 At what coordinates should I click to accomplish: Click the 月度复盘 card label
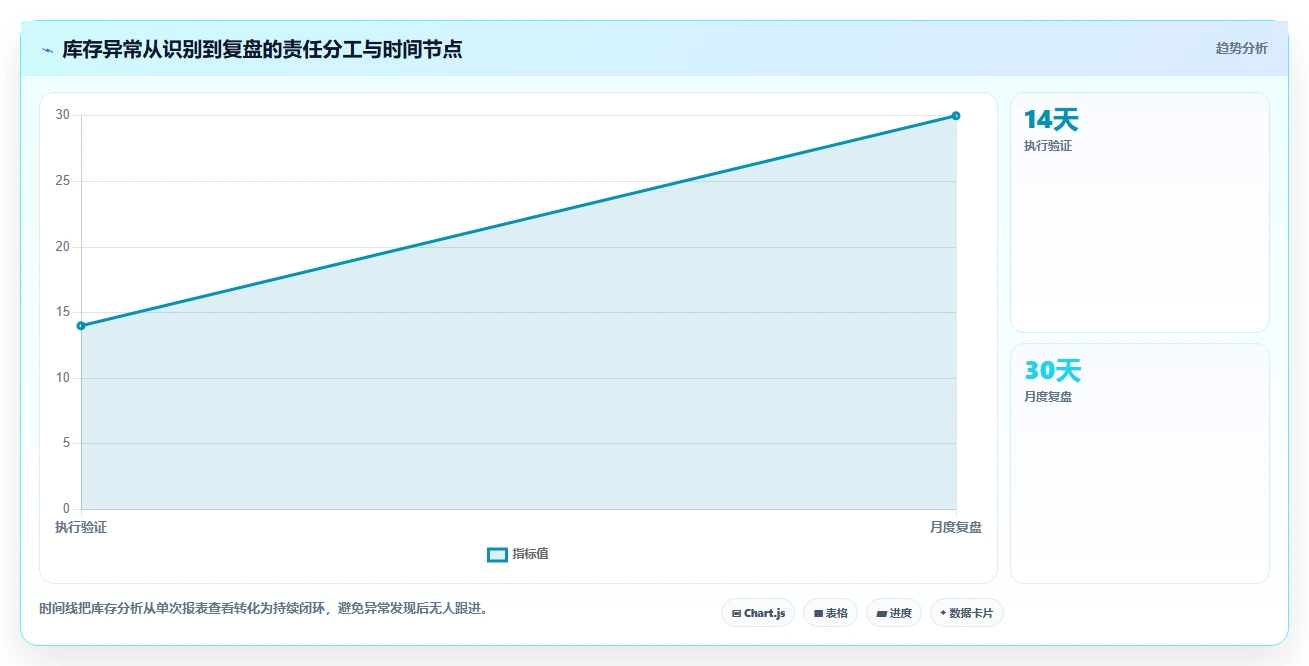[1048, 397]
